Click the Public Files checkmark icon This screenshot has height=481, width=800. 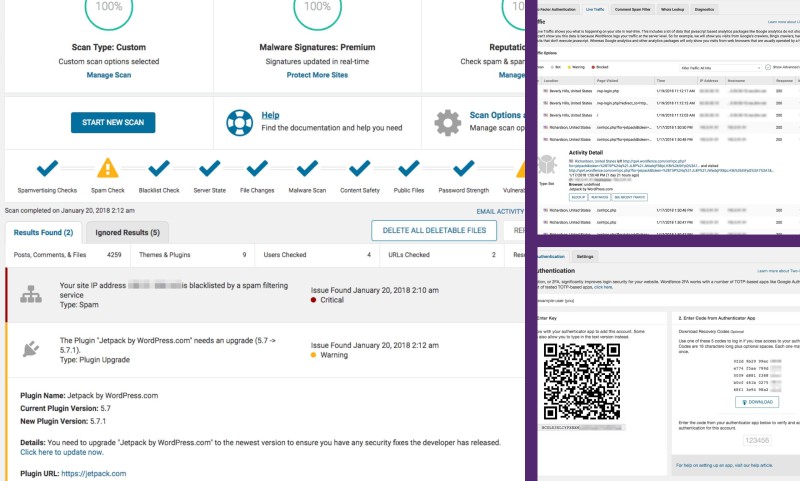point(409,168)
